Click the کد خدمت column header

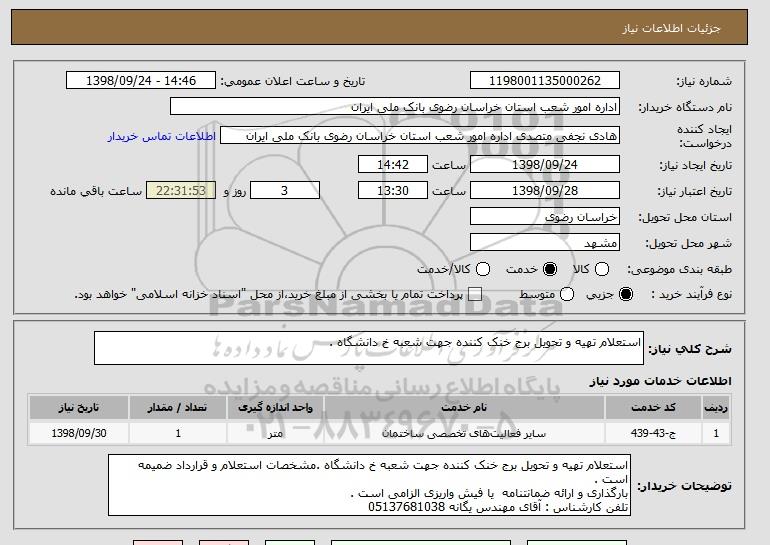[653, 408]
